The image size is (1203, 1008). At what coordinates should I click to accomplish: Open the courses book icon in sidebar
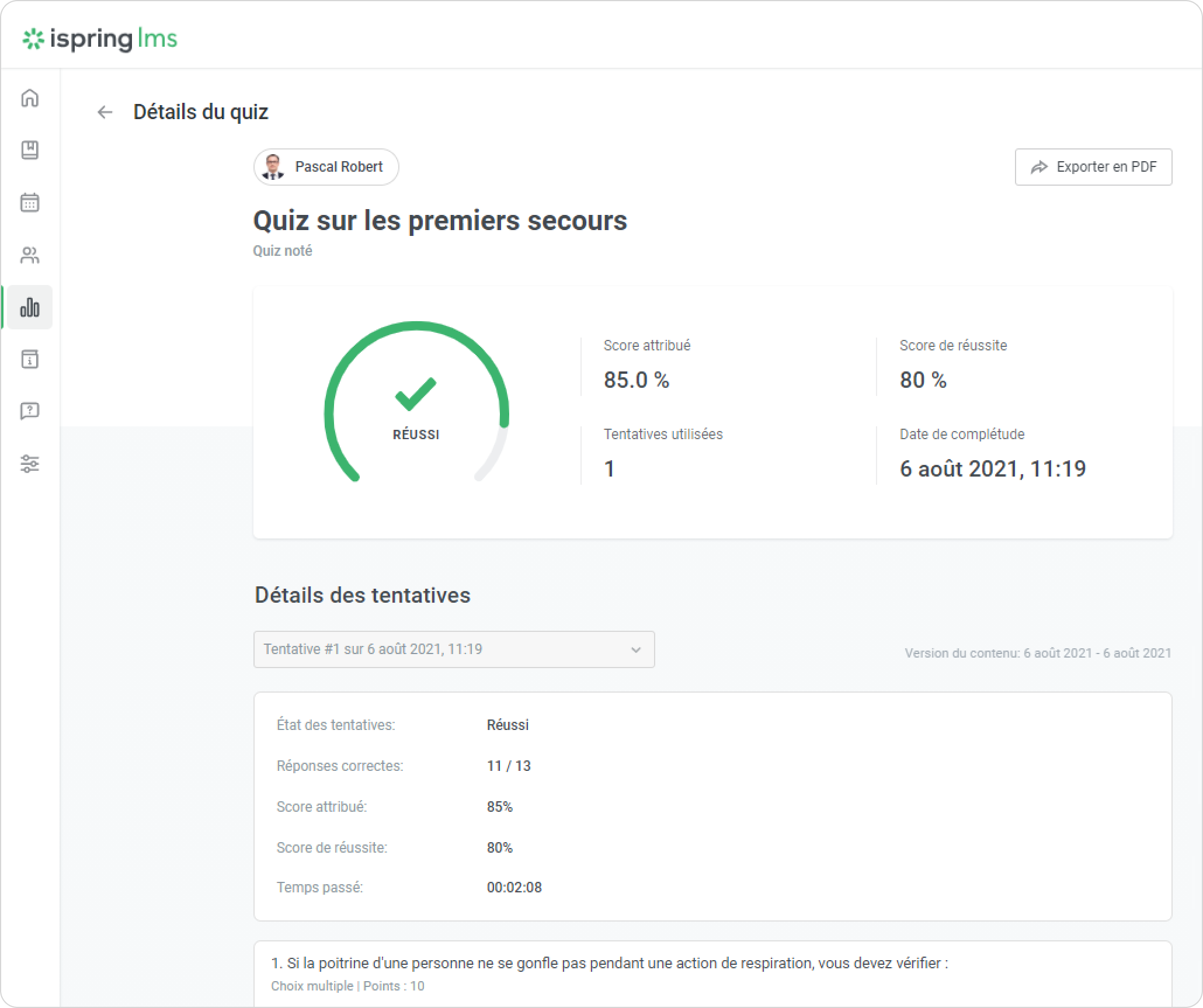(30, 150)
